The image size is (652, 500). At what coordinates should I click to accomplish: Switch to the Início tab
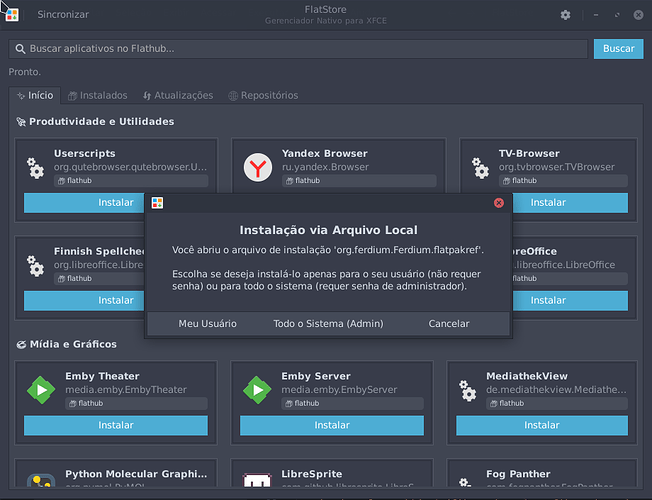point(35,95)
